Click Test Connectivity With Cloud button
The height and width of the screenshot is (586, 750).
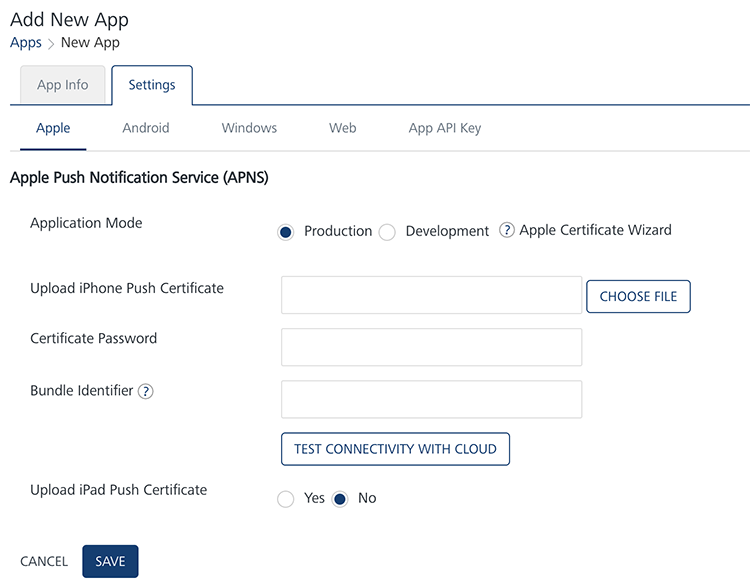coord(395,449)
